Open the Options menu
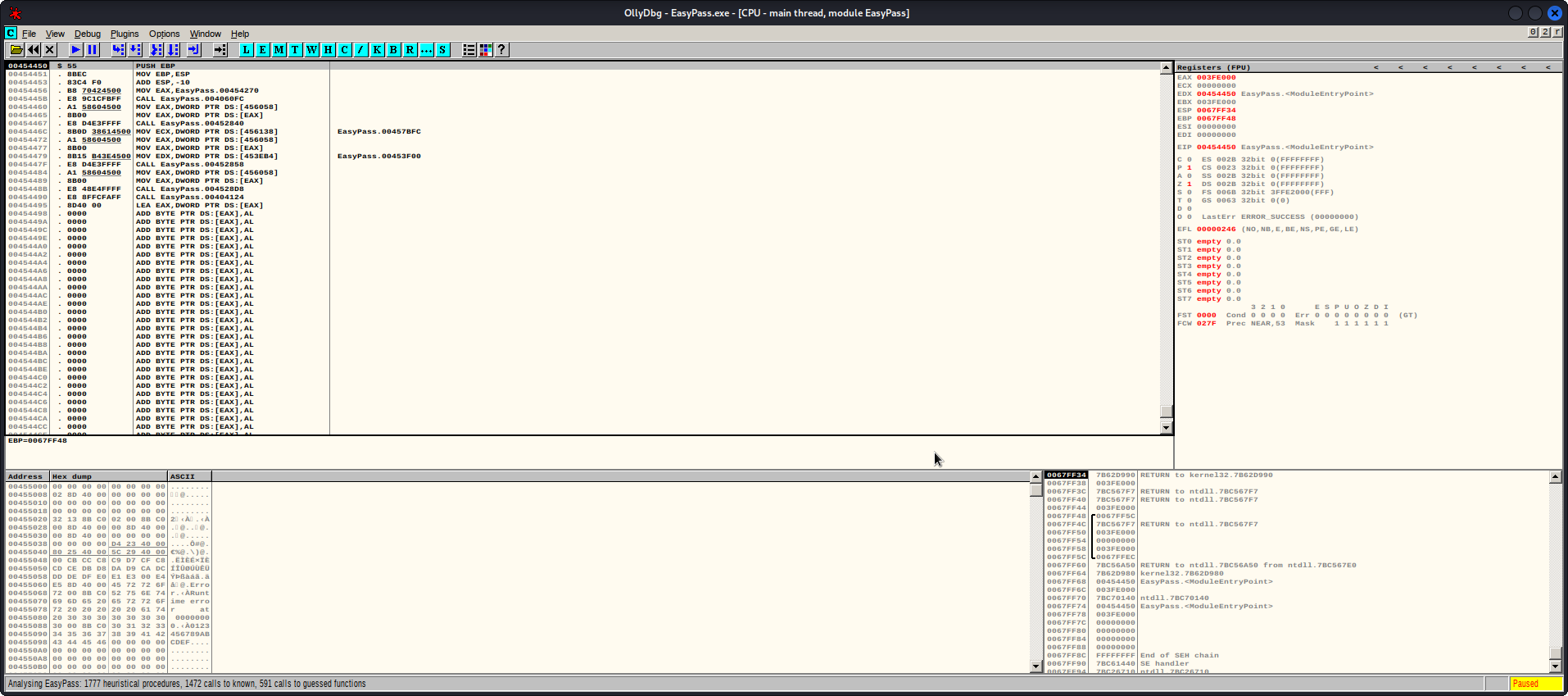This screenshot has width=1568, height=696. click(164, 34)
